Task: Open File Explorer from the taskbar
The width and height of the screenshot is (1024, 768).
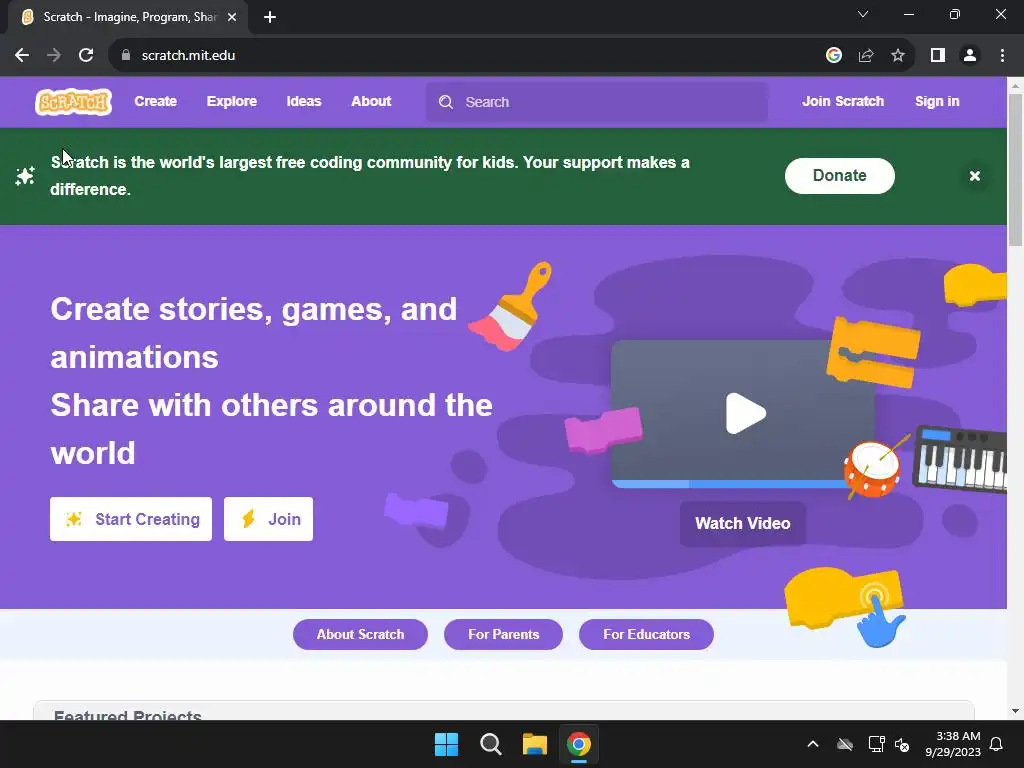Action: pyautogui.click(x=534, y=744)
